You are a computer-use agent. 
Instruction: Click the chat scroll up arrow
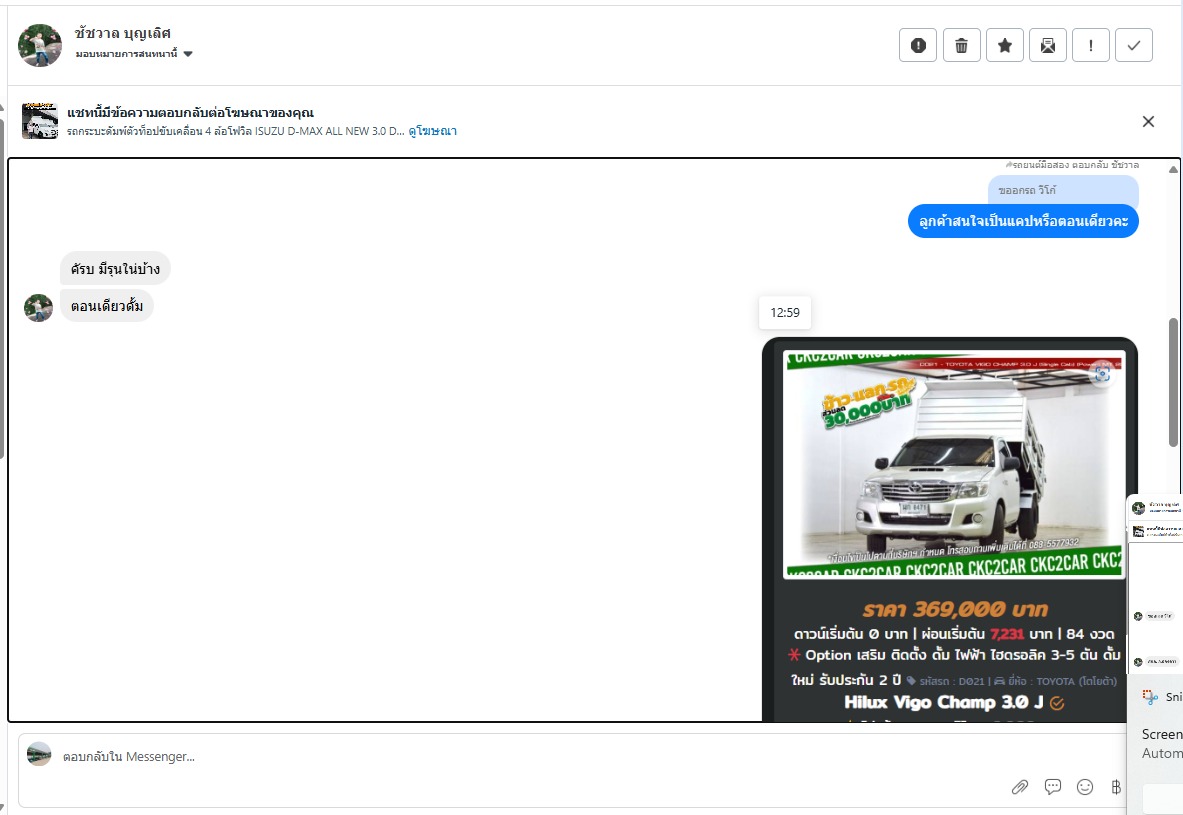pyautogui.click(x=1173, y=169)
